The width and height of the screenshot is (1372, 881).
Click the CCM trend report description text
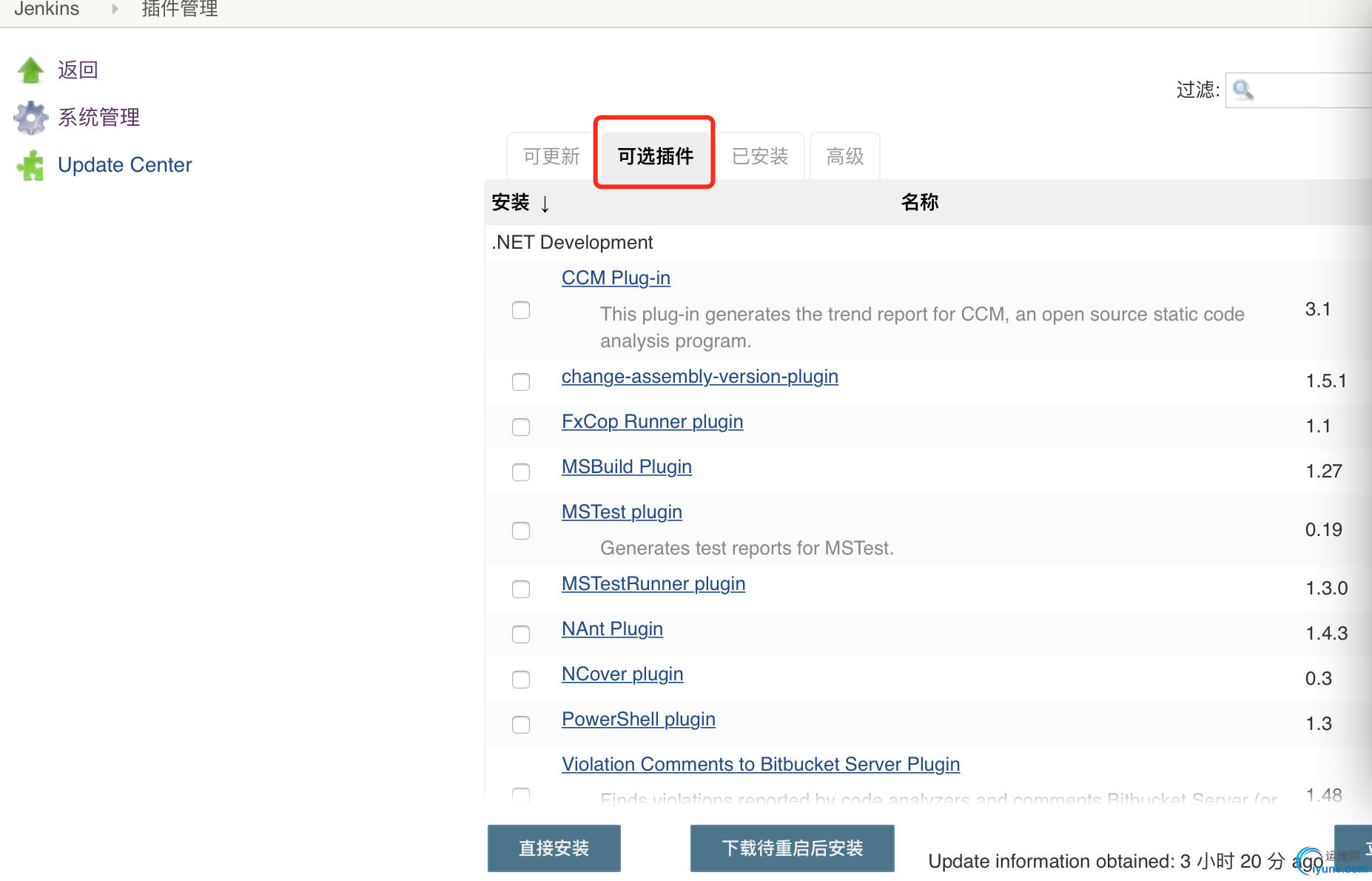[x=922, y=328]
